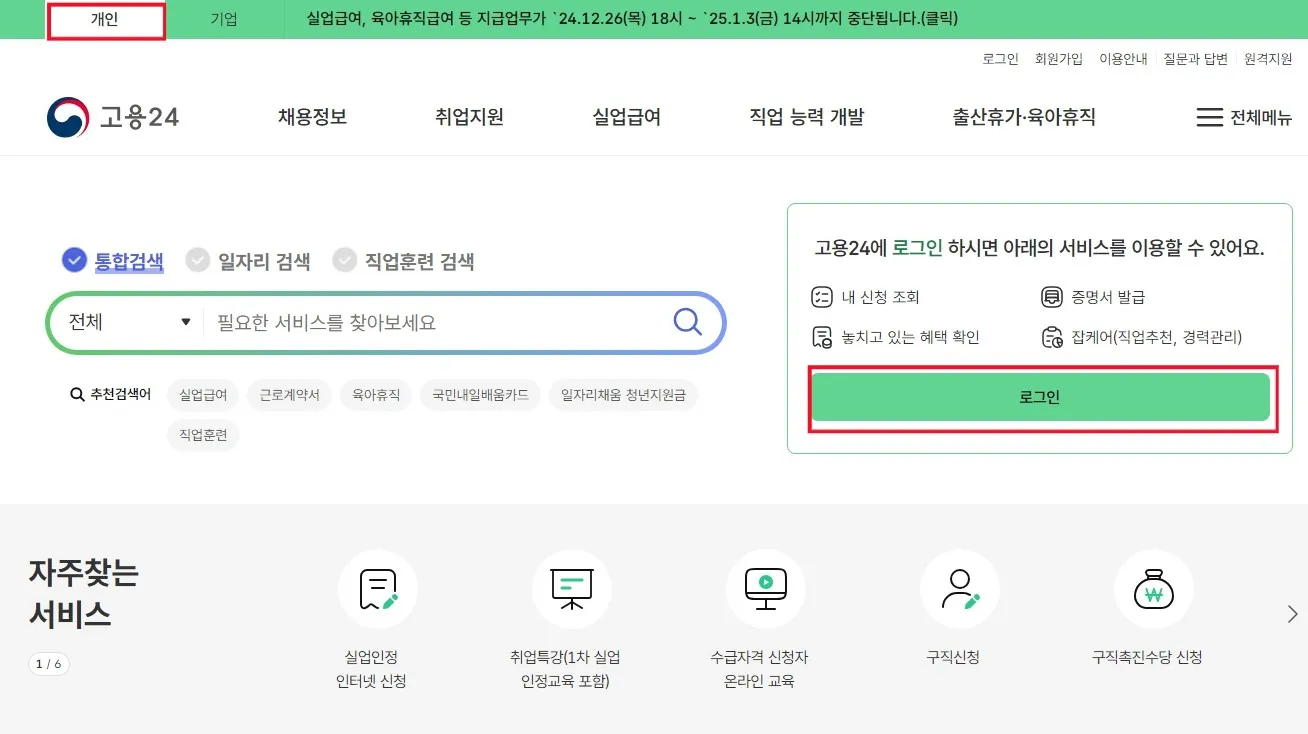Click the 고용24 logo
Image resolution: width=1308 pixels, height=734 pixels.
click(113, 117)
